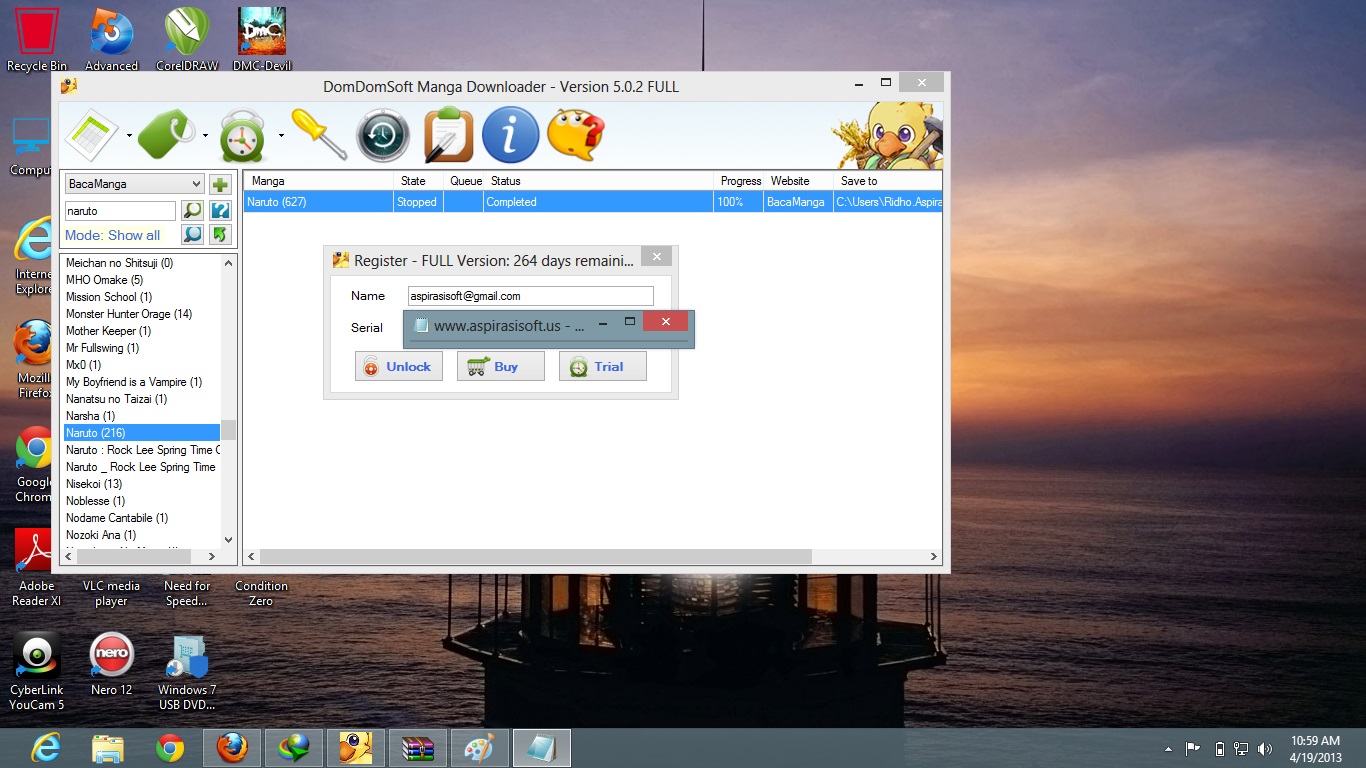Switch to WinRAR in the taskbar

pos(417,748)
